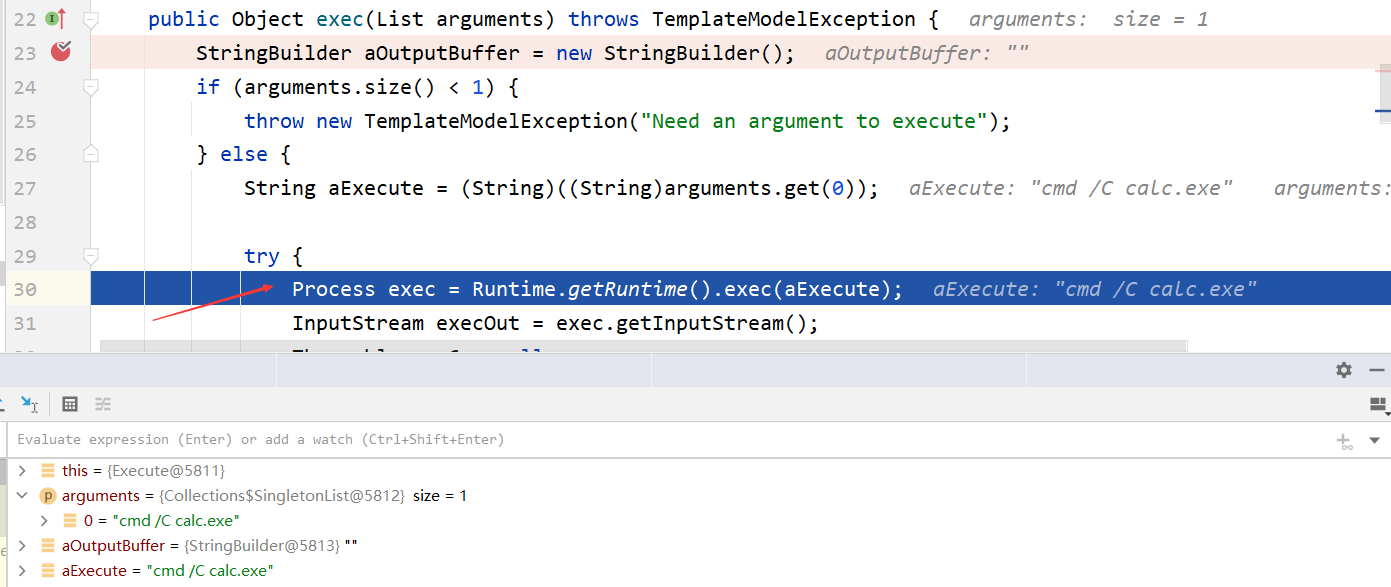Click 'TemplateModelException' in line 22 throws clause
This screenshot has height=587, width=1391.
click(x=783, y=19)
